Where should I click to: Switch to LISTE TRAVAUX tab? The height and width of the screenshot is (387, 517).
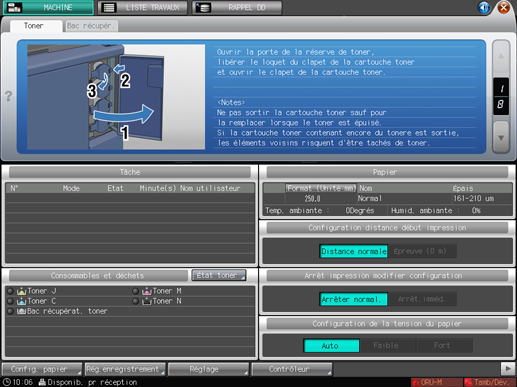tap(144, 7)
